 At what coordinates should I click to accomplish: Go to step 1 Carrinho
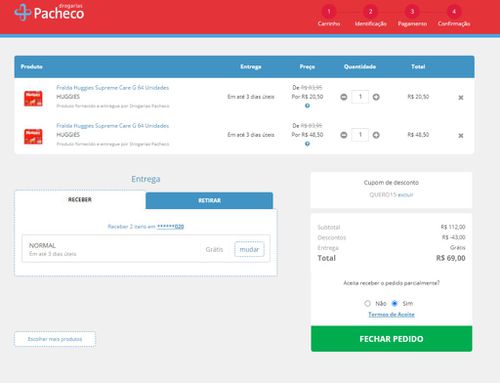coord(329,16)
